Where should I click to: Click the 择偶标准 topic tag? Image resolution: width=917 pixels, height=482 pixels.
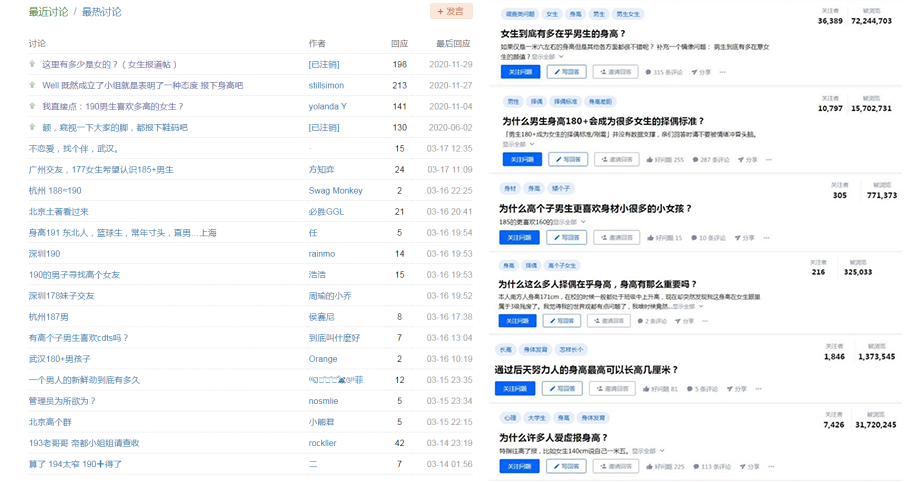[x=567, y=102]
